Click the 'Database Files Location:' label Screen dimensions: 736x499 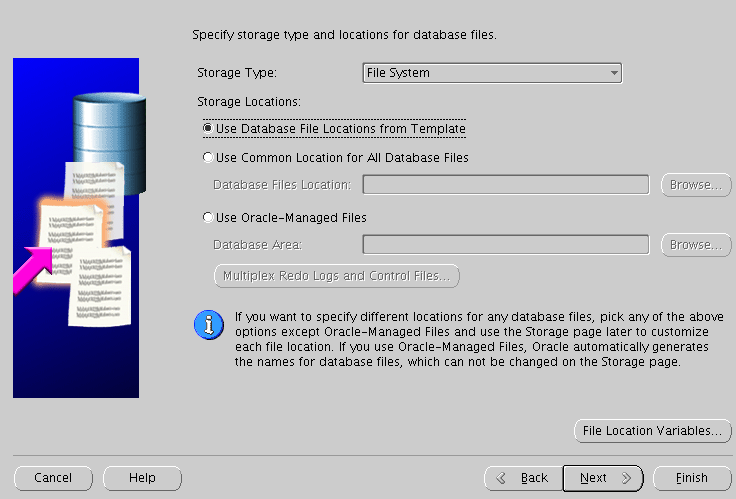tap(282, 184)
